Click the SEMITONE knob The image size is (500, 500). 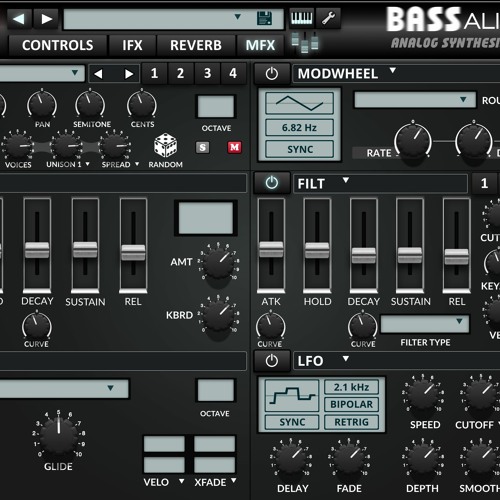90,105
